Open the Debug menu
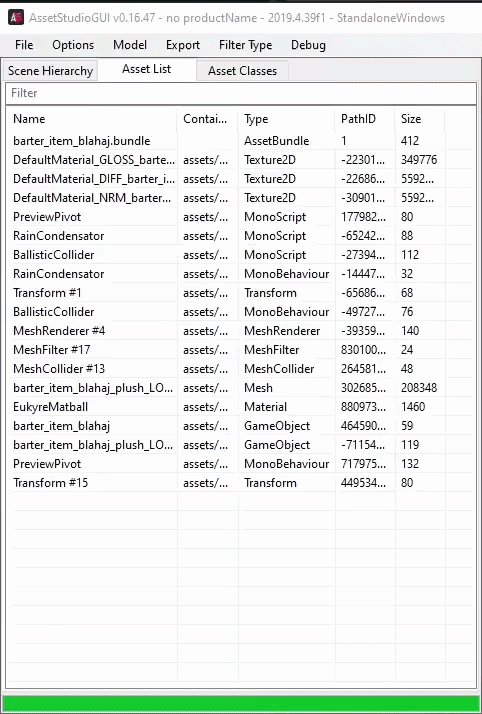 click(x=308, y=45)
